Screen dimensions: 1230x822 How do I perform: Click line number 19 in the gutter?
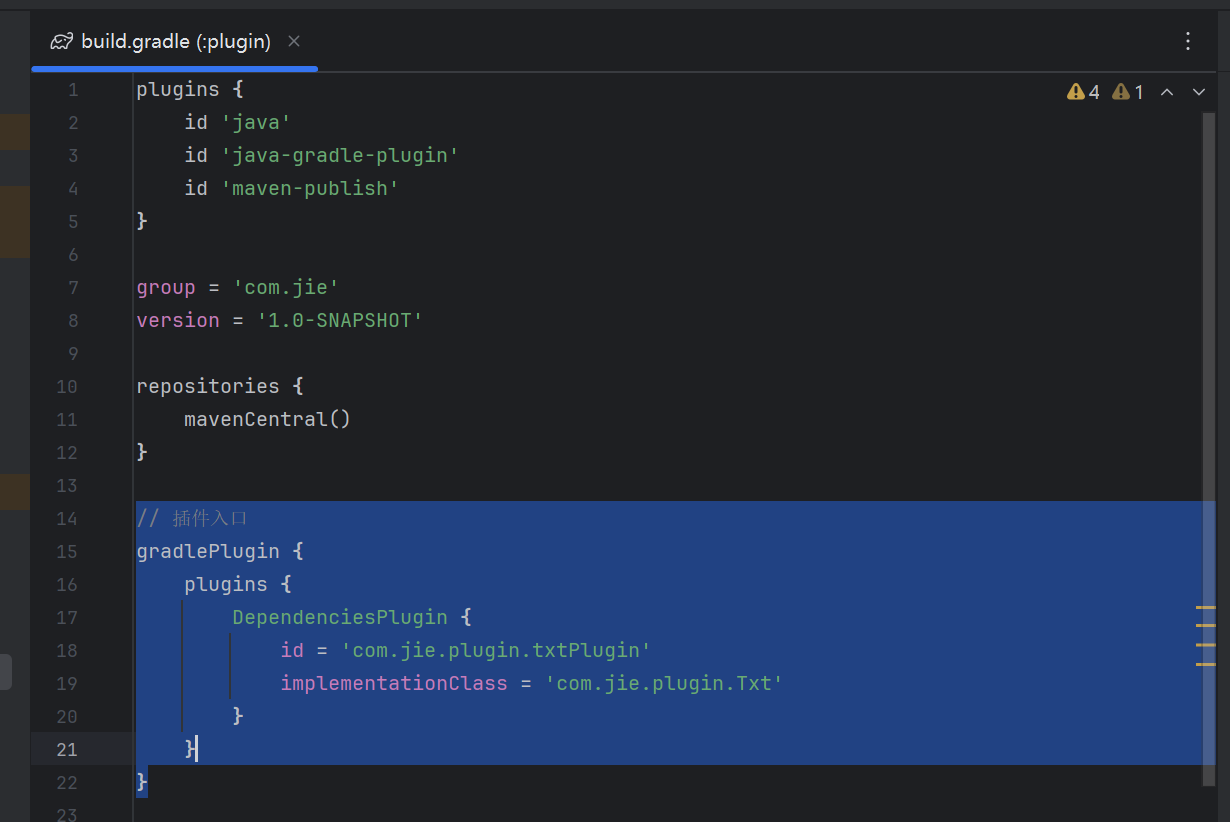67,683
